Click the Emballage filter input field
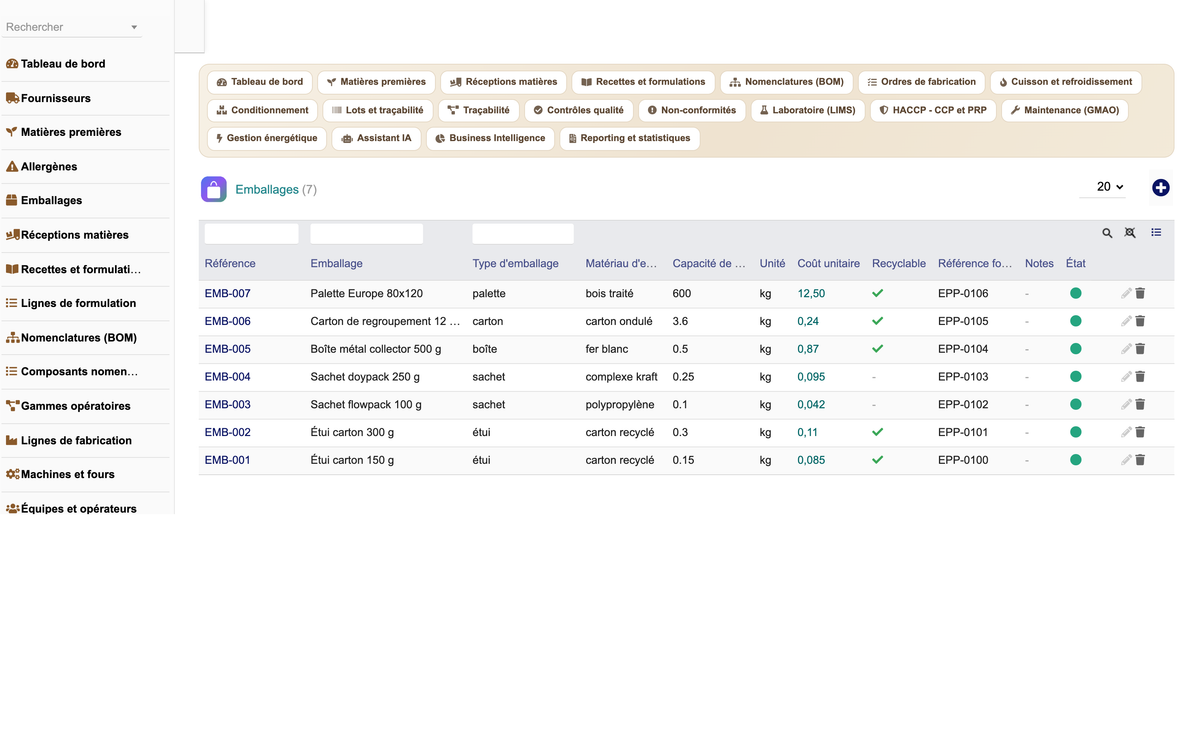Screen dimensions: 1200x743 coord(367,234)
